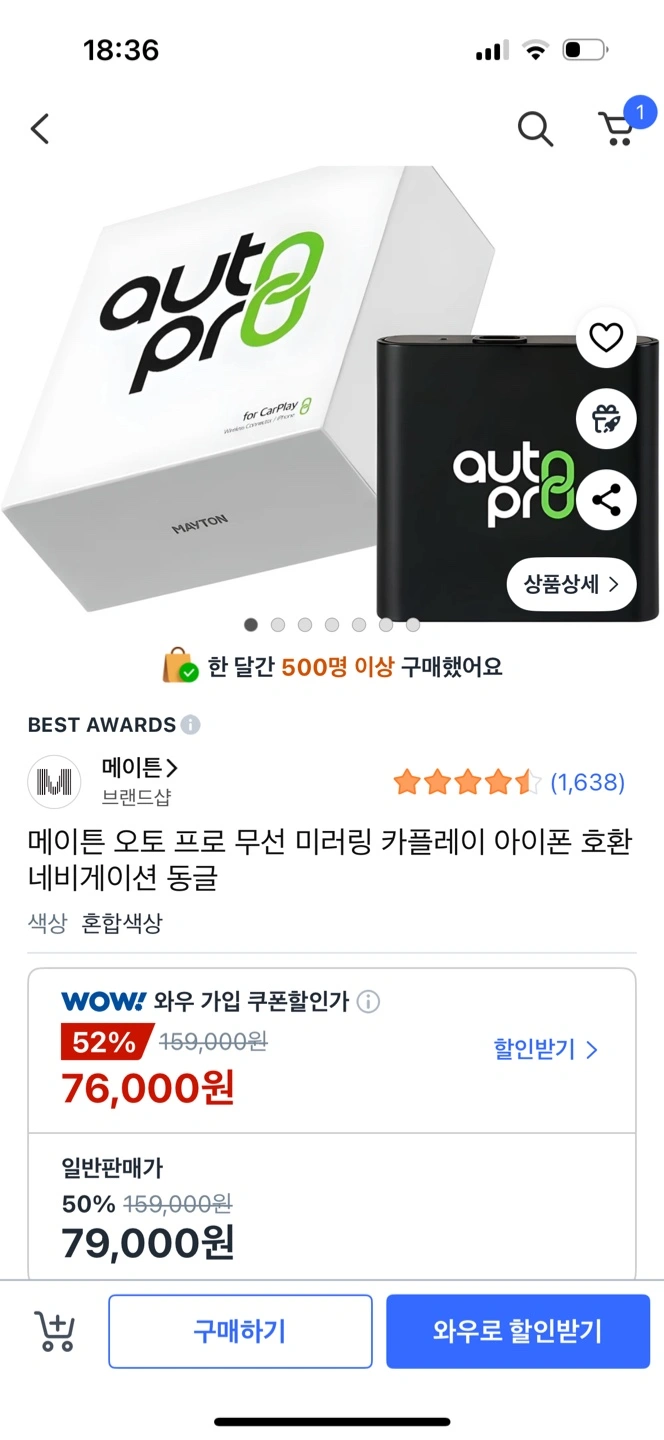Click the 와우로 할인받기 button
Viewport: 664px width, 1440px height.
click(518, 1331)
